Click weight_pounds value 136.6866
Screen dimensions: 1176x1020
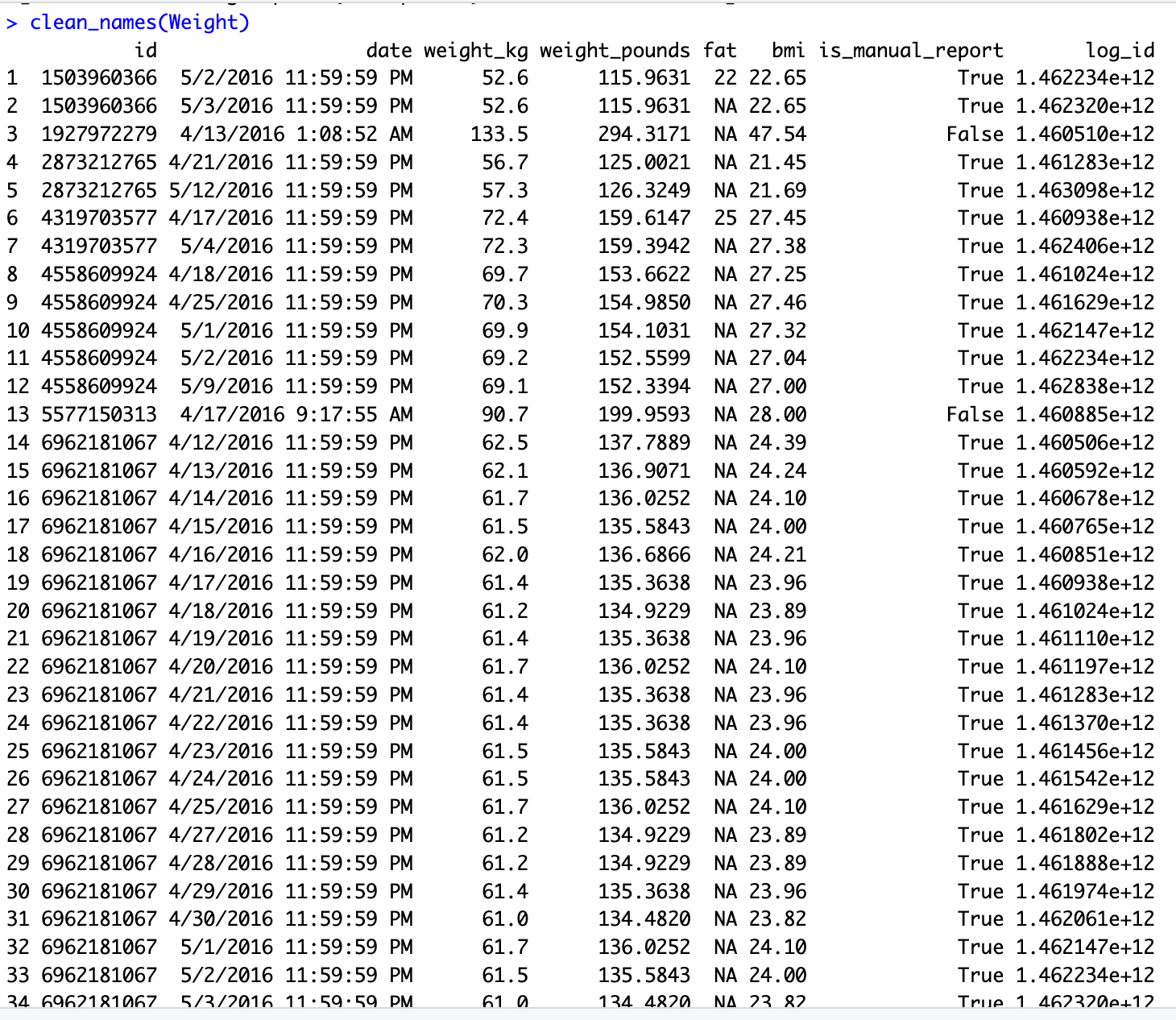[x=644, y=554]
